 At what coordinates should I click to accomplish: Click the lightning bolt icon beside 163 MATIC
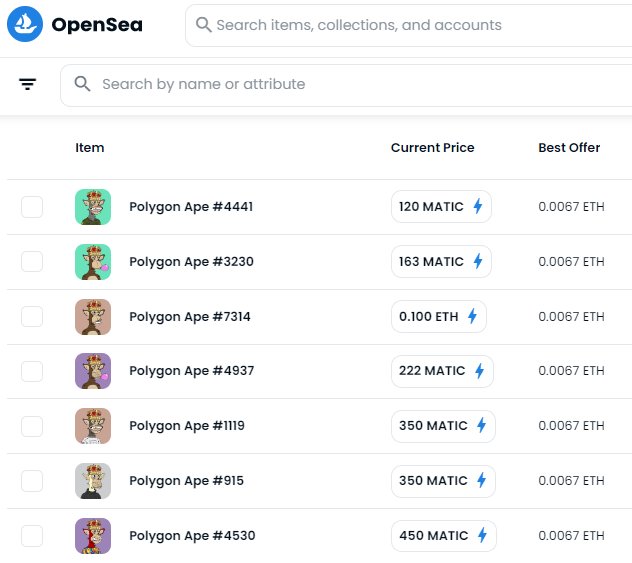pyautogui.click(x=478, y=261)
